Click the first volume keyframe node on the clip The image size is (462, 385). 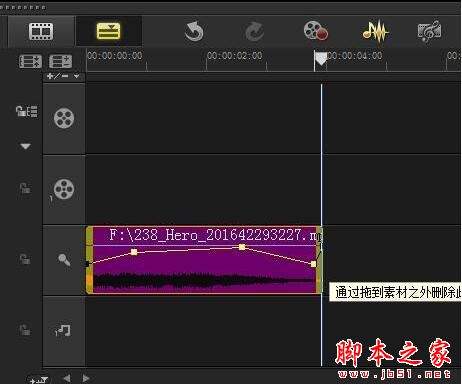click(x=134, y=252)
